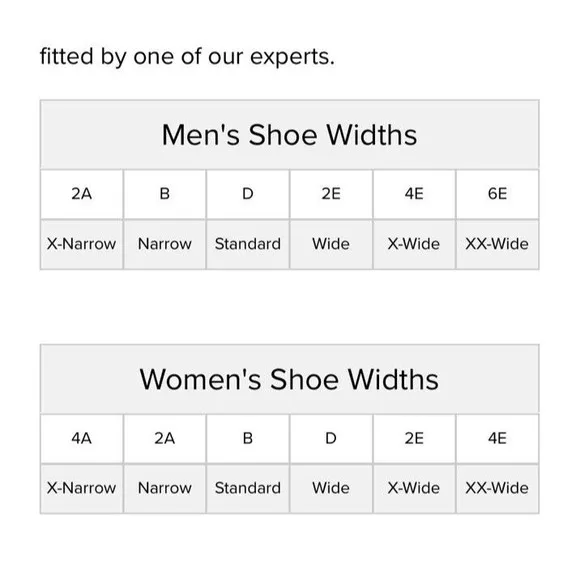This screenshot has height=580, width=580.
Task: Click the men's 2E width cell
Action: pos(331,194)
